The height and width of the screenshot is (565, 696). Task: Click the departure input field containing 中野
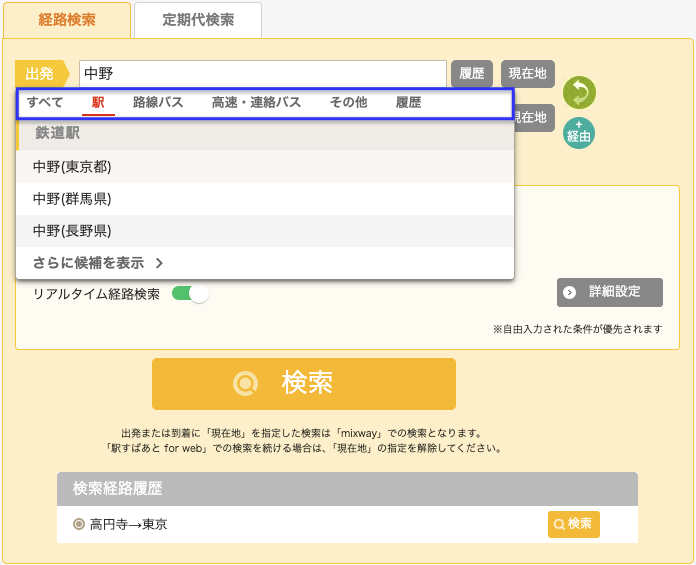point(263,74)
